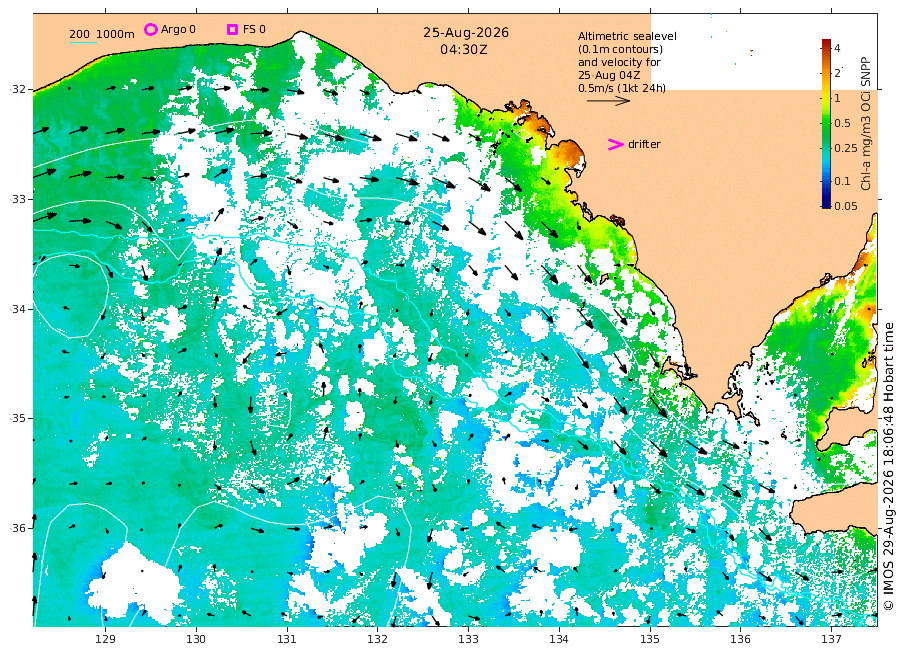Click the 'FS 0' legend label
The width and height of the screenshot is (900, 660).
(254, 29)
